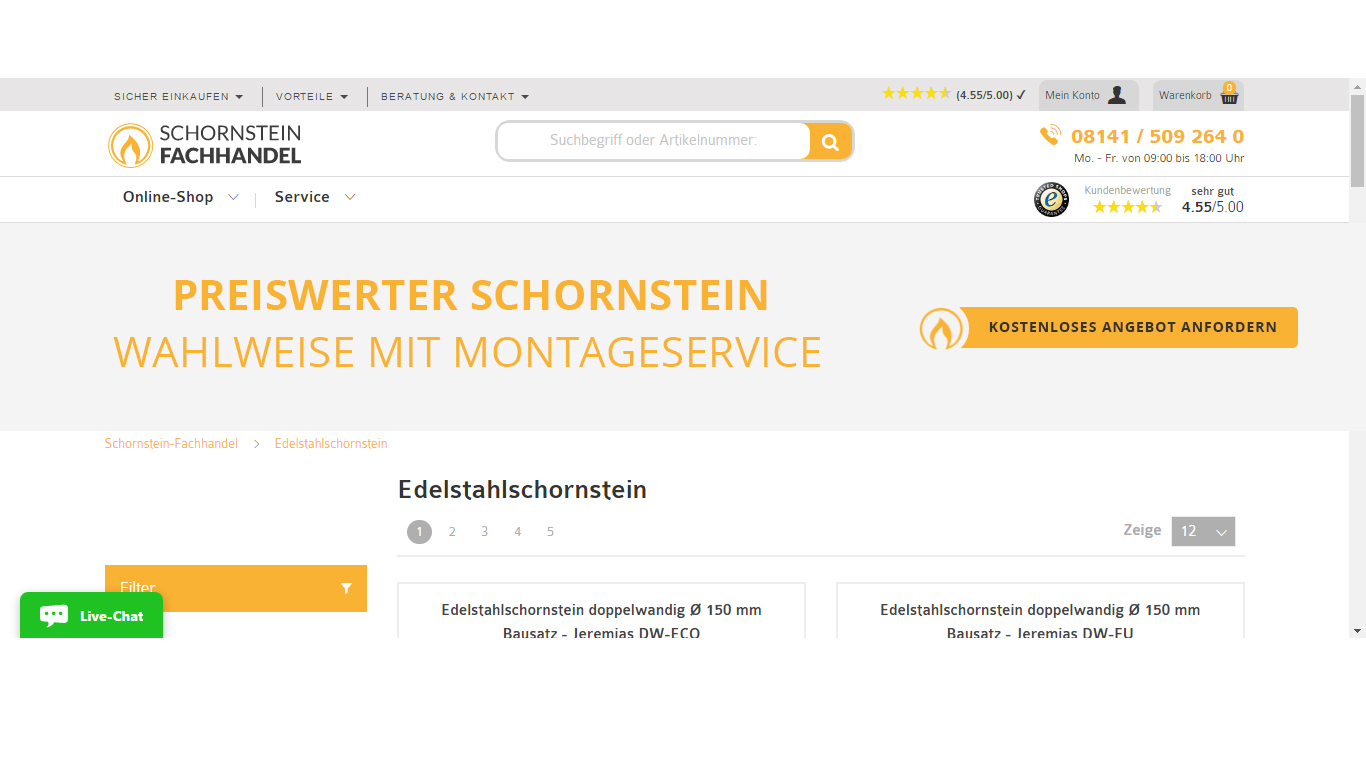Open the Live-Chat speech bubble icon
This screenshot has height=768, width=1366.
point(52,615)
